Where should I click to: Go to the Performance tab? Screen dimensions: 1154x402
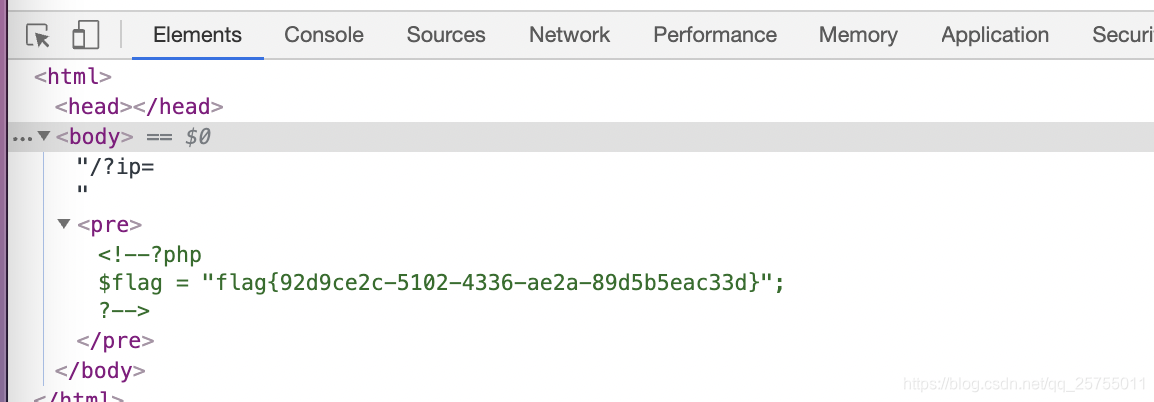pos(715,35)
